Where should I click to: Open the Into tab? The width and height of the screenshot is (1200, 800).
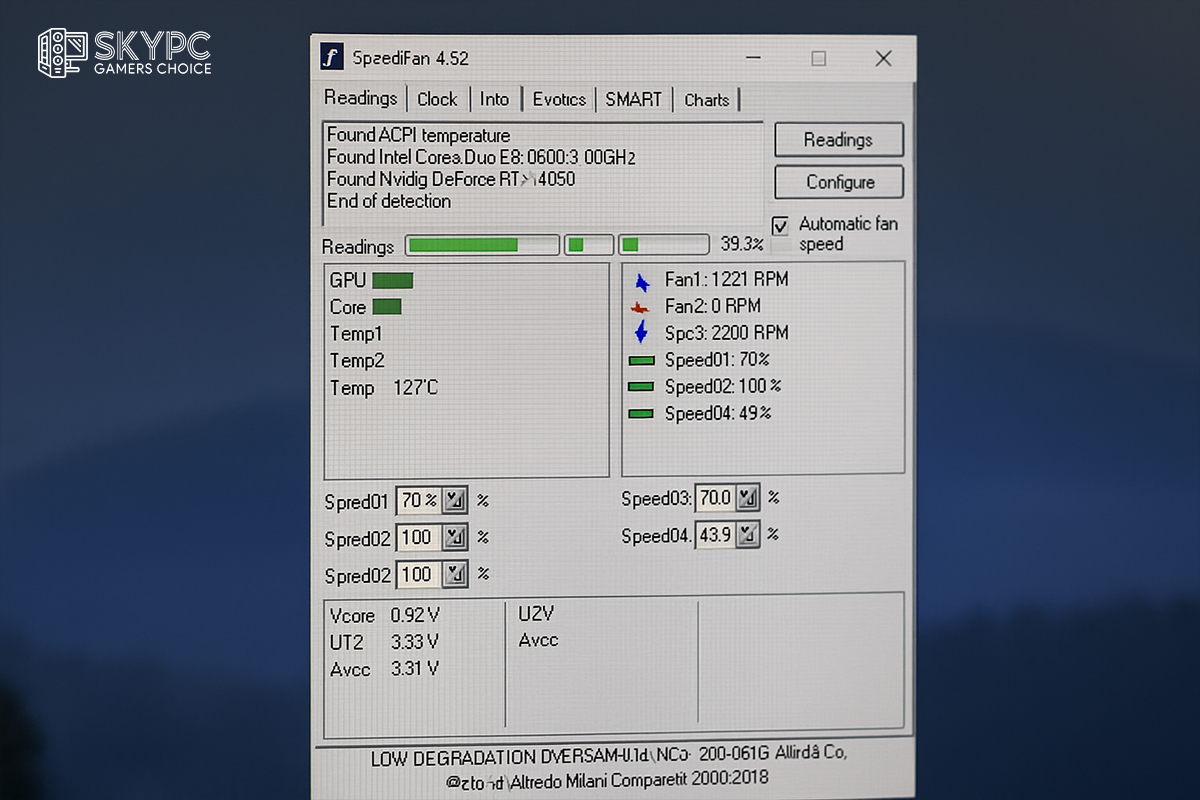coord(494,99)
